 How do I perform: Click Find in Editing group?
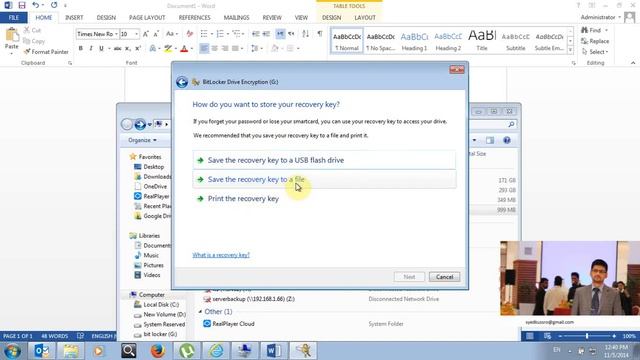click(591, 30)
